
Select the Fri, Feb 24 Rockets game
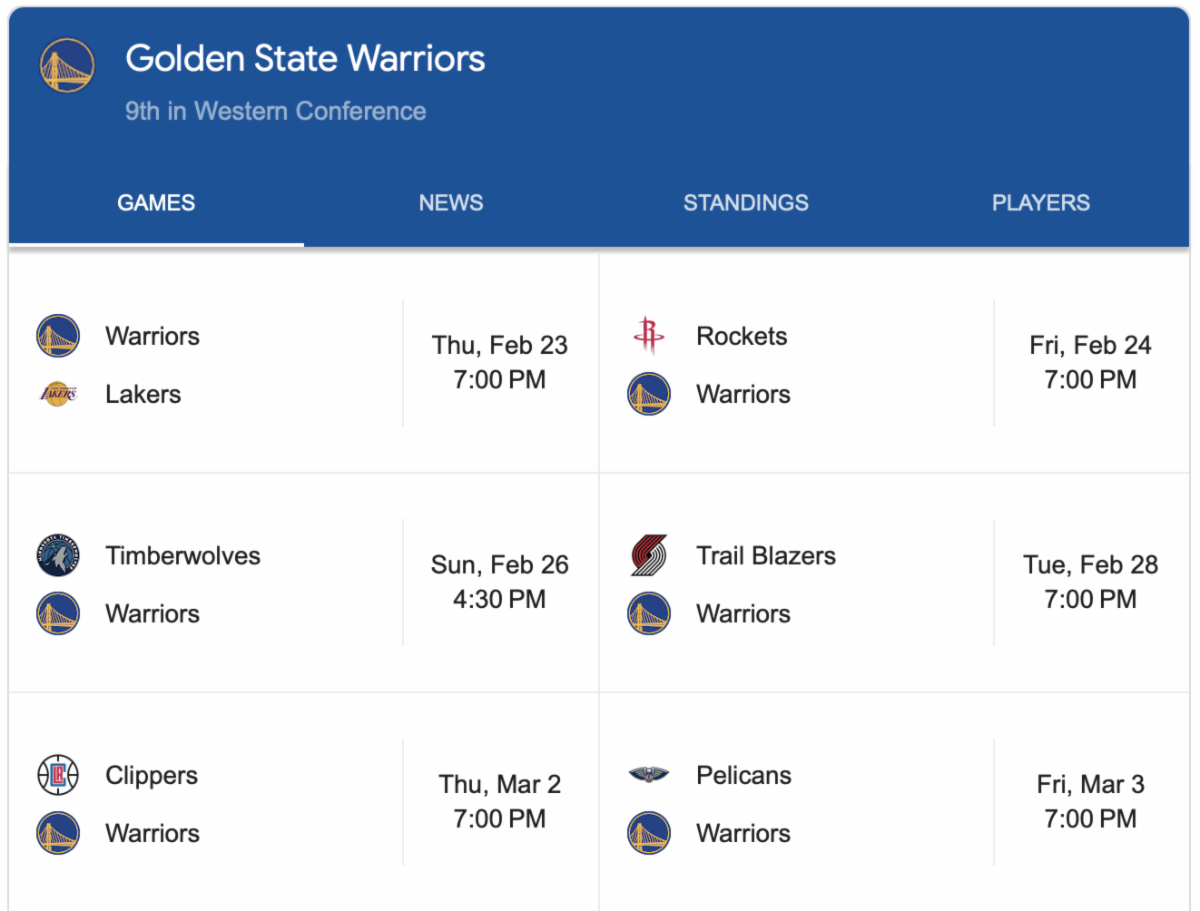[1090, 362]
